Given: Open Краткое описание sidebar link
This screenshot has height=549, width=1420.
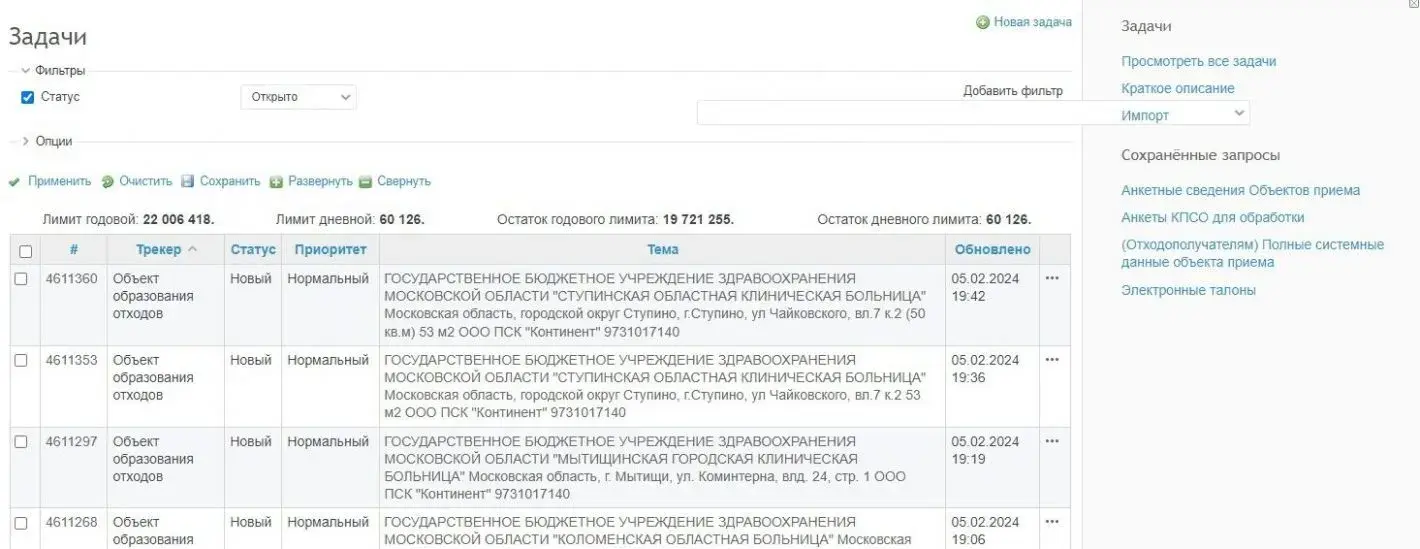Looking at the screenshot, I should coord(1177,89).
